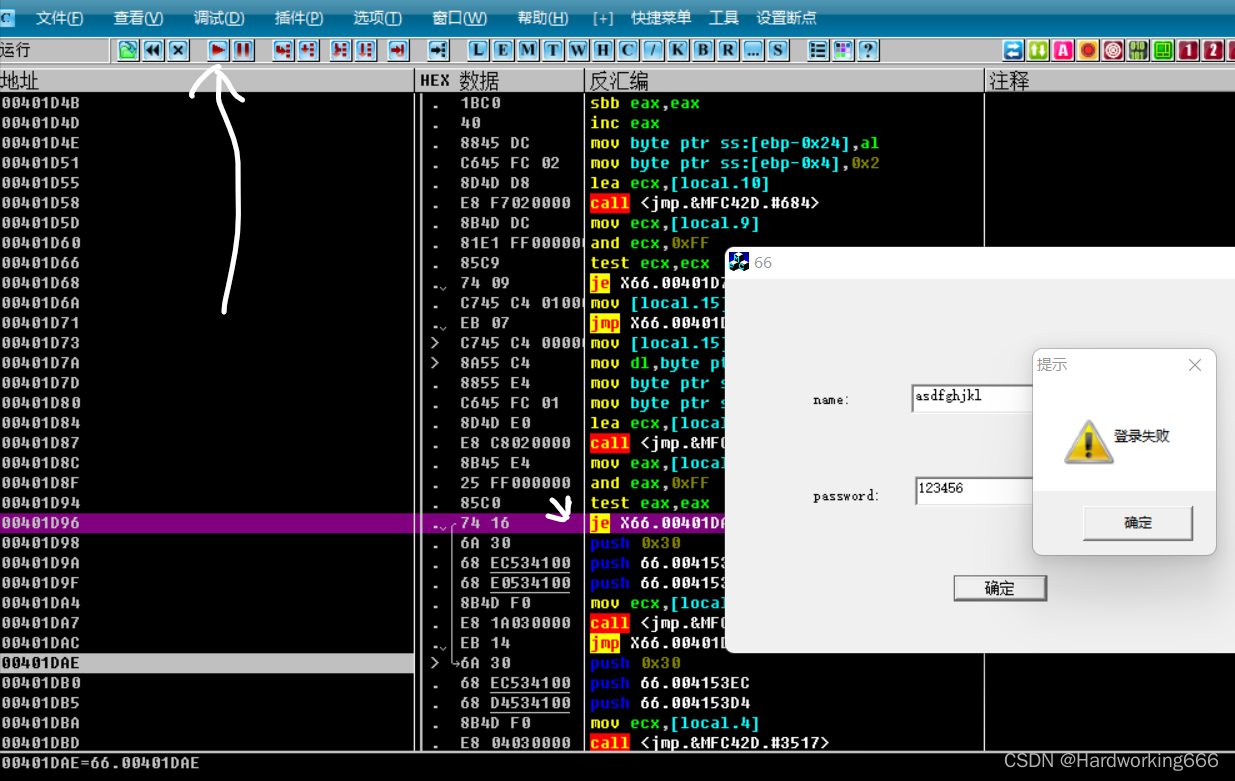This screenshot has height=781, width=1235.
Task: Open the 设置断点 menu
Action: pos(786,18)
